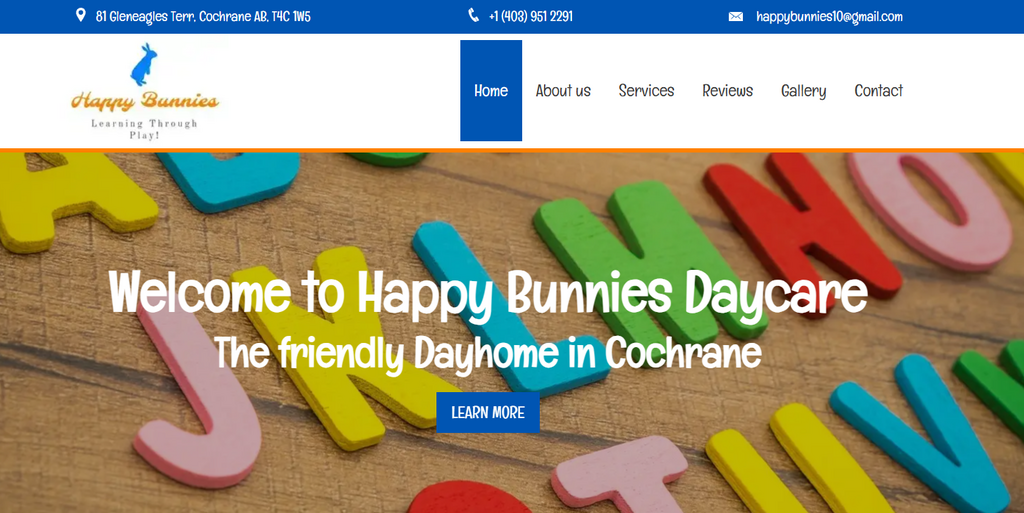The height and width of the screenshot is (513, 1024).
Task: Open the About us page
Action: click(x=563, y=91)
